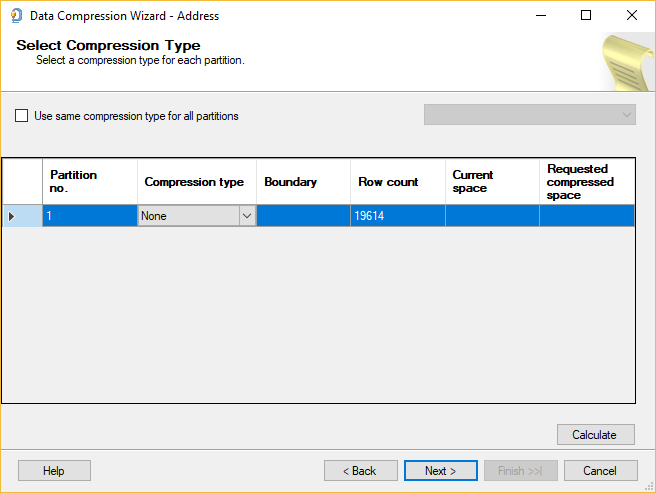
Task: Cancel the Data Compression Wizard
Action: (600, 471)
